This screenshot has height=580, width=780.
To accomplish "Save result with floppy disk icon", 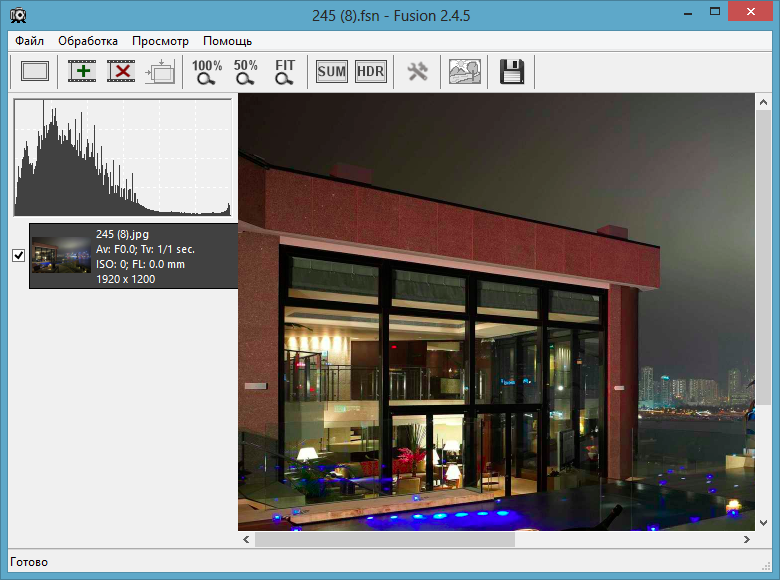I will 511,72.
